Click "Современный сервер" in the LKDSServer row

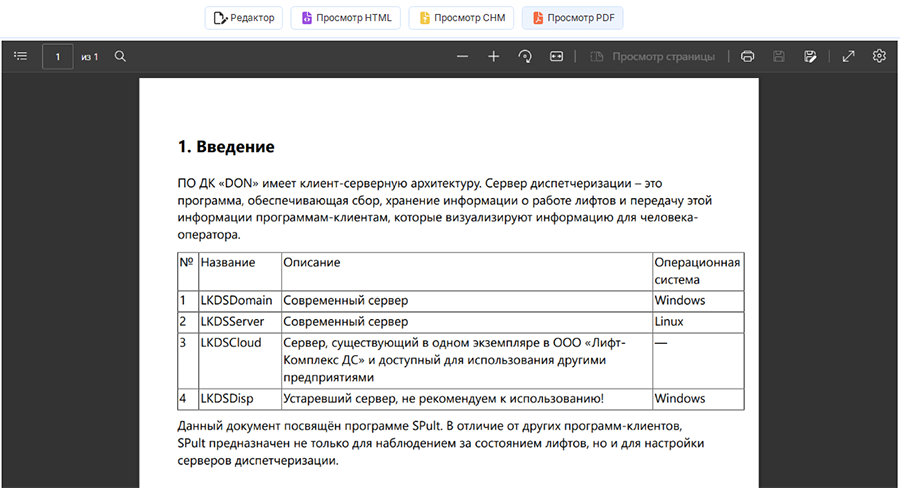[x=467, y=322]
